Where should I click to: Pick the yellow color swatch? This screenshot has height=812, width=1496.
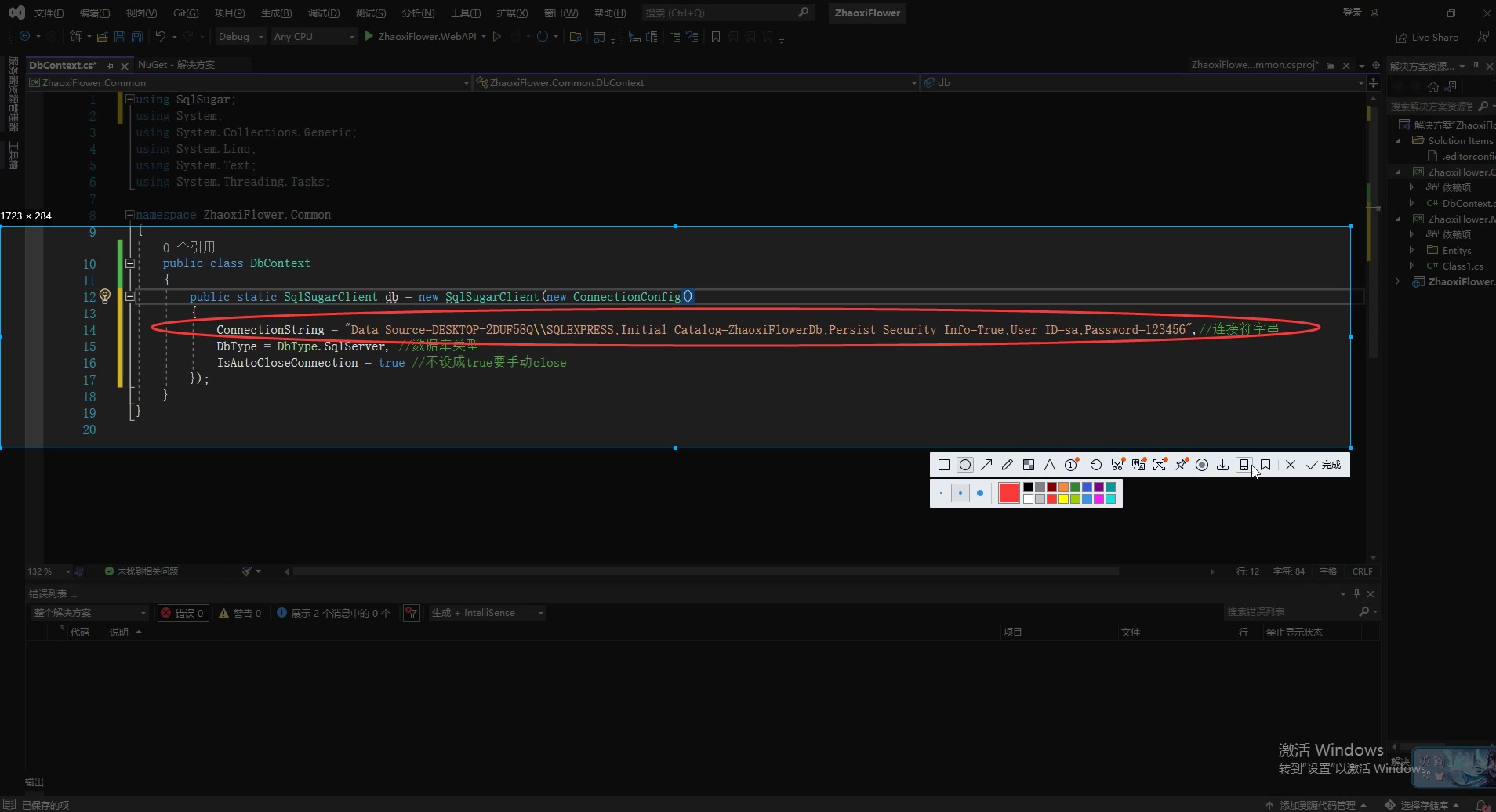coord(1063,498)
